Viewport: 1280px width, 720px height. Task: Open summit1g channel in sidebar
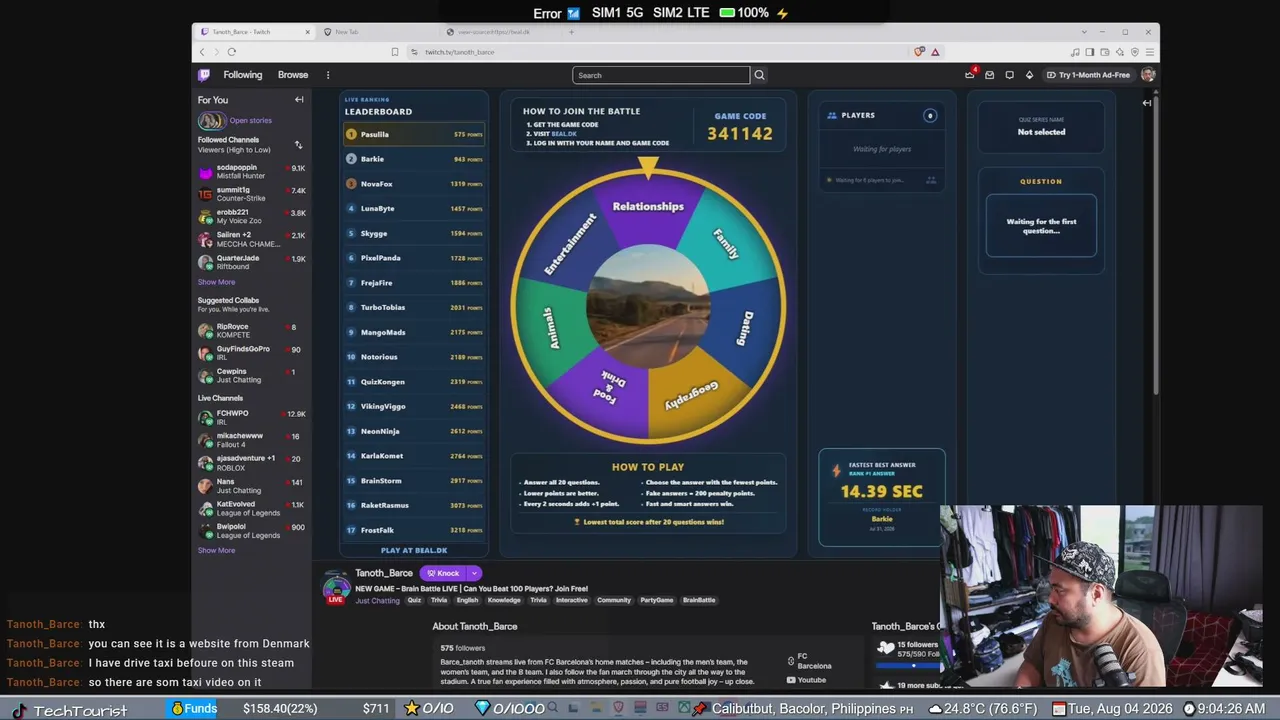coord(252,194)
